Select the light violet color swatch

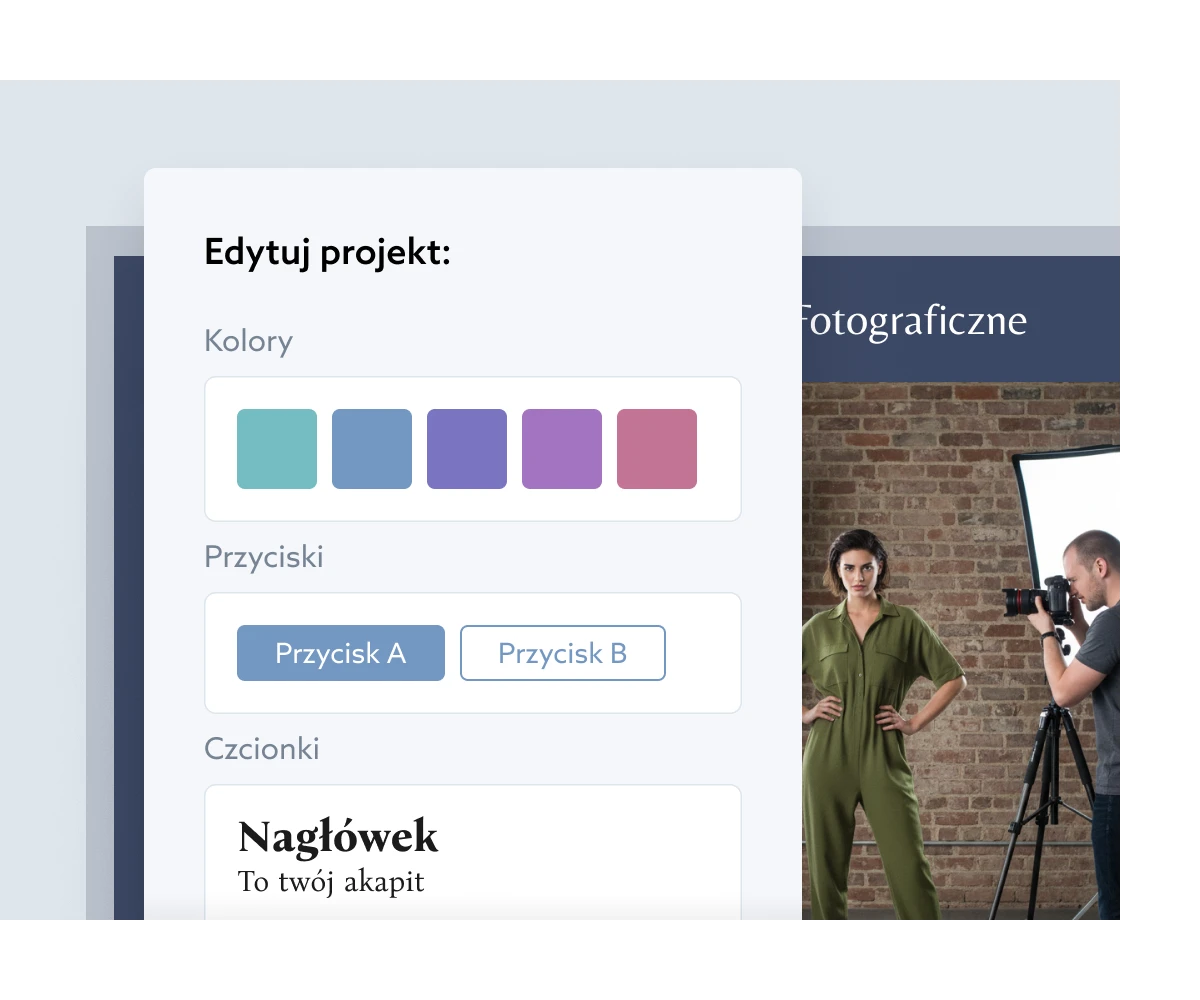tap(562, 449)
